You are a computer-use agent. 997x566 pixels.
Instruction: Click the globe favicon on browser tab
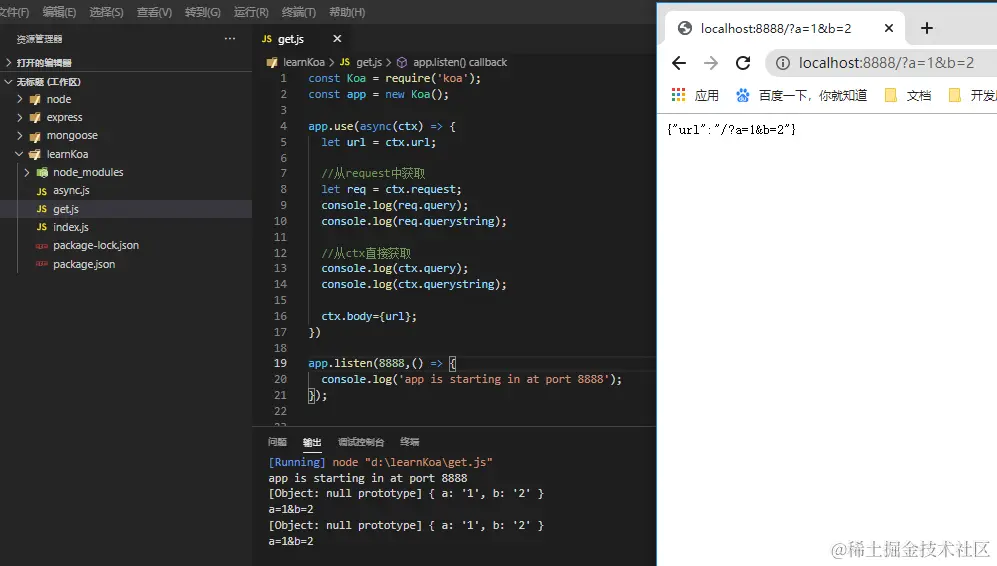click(685, 28)
